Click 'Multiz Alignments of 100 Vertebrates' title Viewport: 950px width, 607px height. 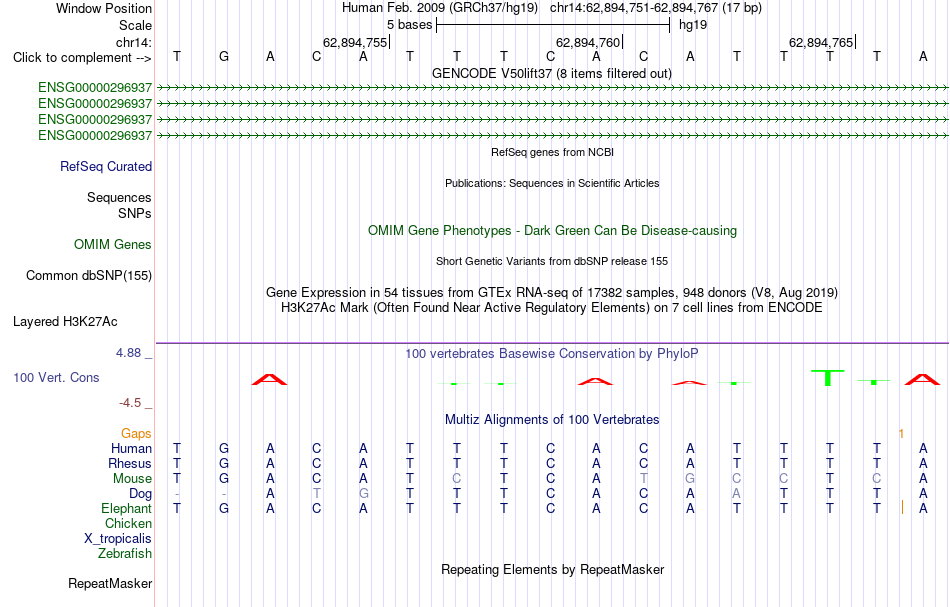552,420
